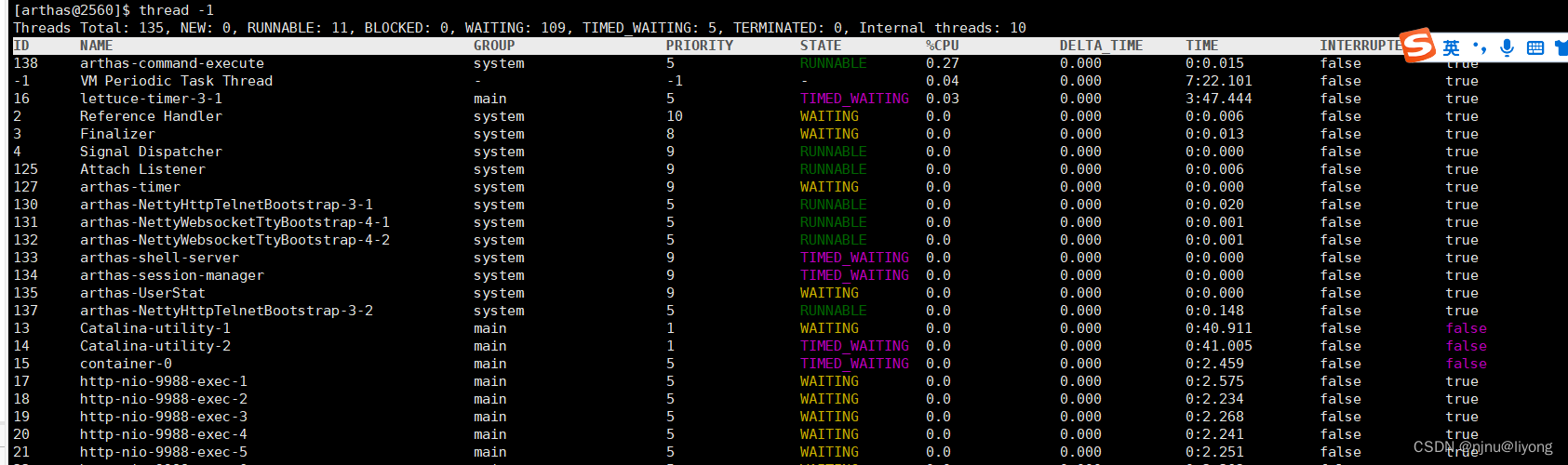Click the INTERRUPTED column header
Viewport: 1568px width, 465px height.
(x=1360, y=46)
